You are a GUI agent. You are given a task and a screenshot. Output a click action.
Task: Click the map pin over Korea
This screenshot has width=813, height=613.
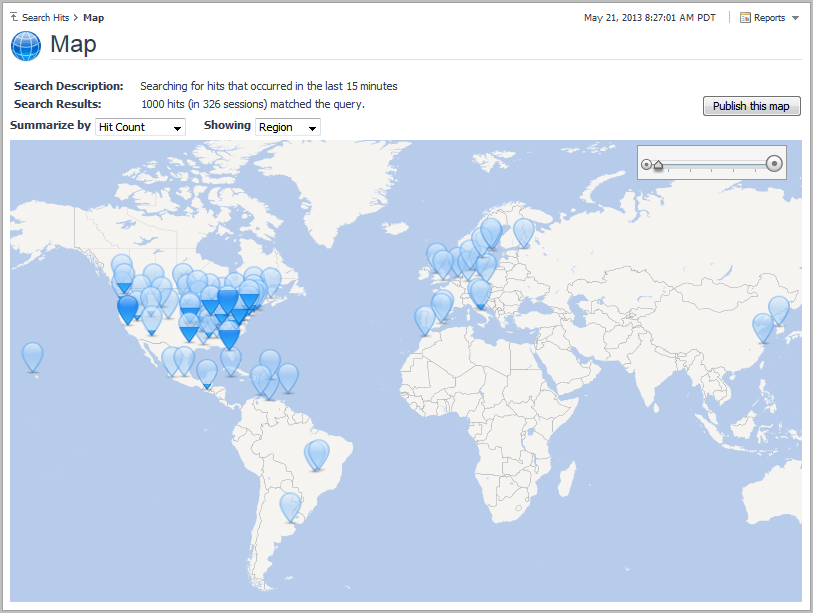[x=779, y=310]
